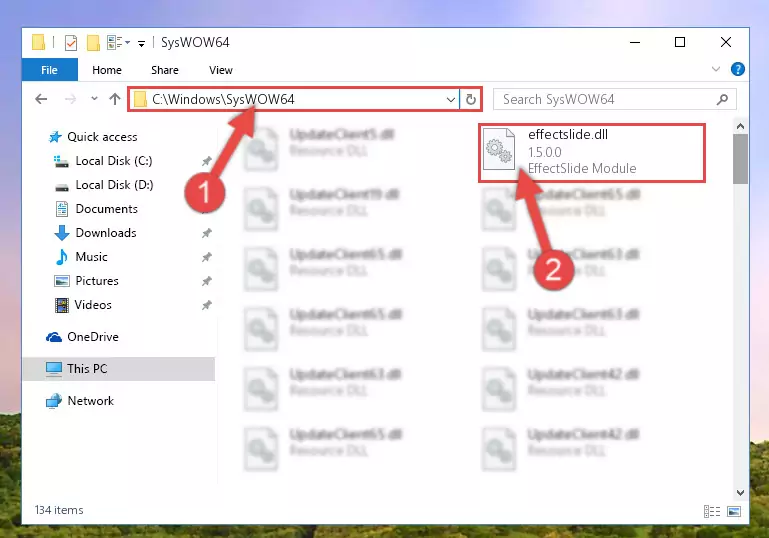Click the EffectSlide Module description text

click(x=582, y=169)
